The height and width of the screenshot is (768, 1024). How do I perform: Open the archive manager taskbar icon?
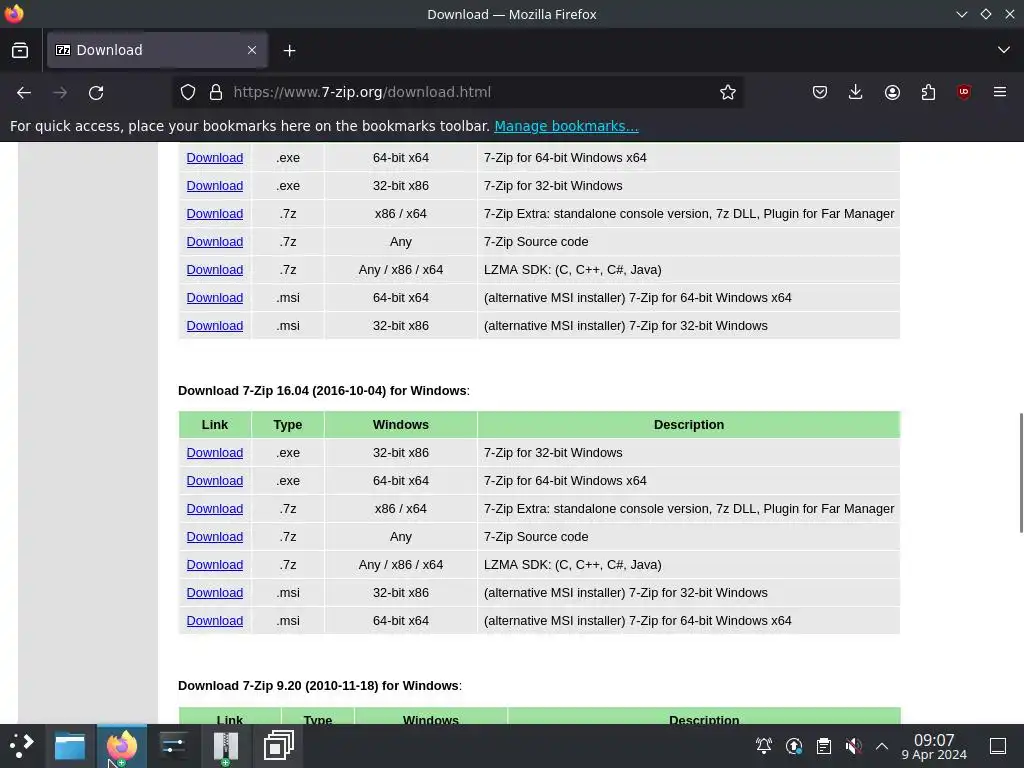click(x=226, y=746)
